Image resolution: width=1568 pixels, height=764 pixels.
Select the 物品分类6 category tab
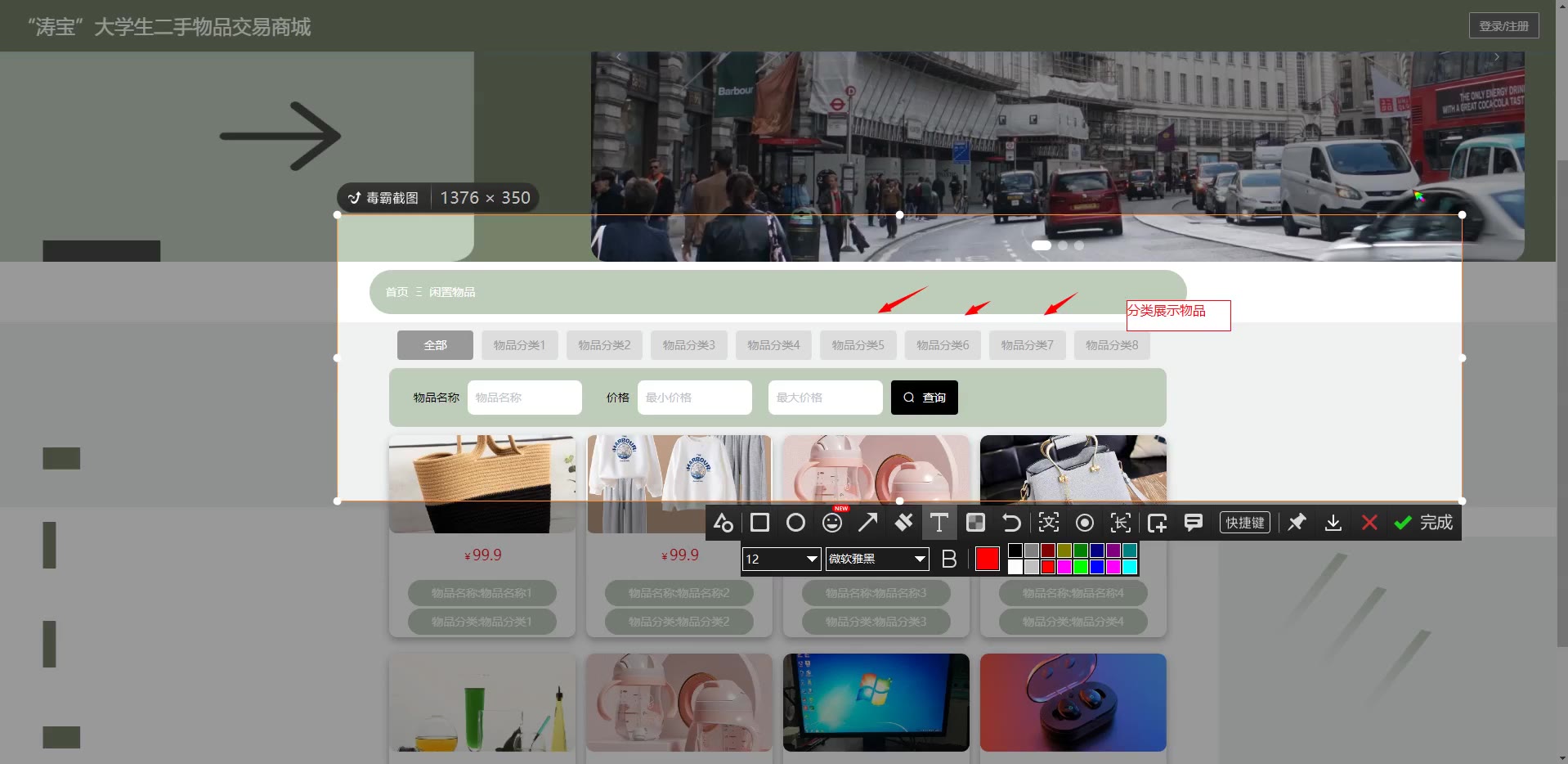pos(943,345)
